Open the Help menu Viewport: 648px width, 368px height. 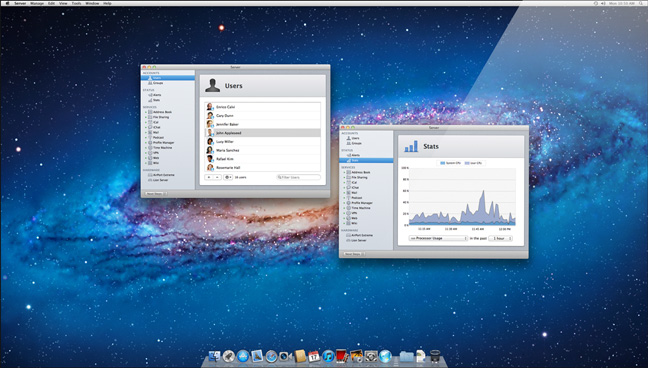coord(107,3)
